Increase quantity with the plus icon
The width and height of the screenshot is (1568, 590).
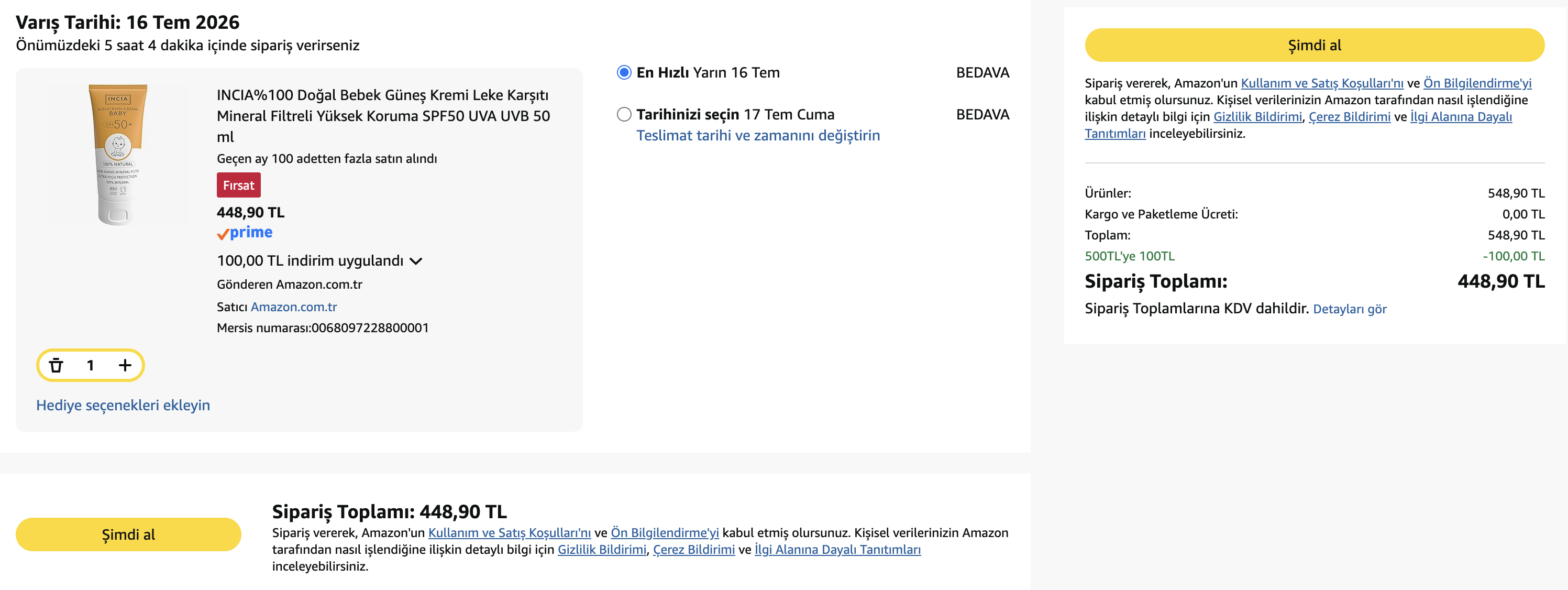(125, 365)
